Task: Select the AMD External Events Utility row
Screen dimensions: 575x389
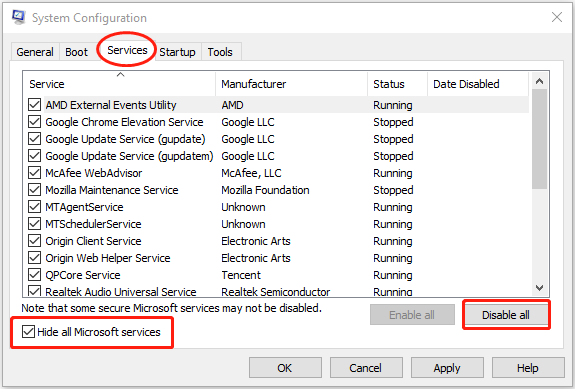Action: (279, 105)
